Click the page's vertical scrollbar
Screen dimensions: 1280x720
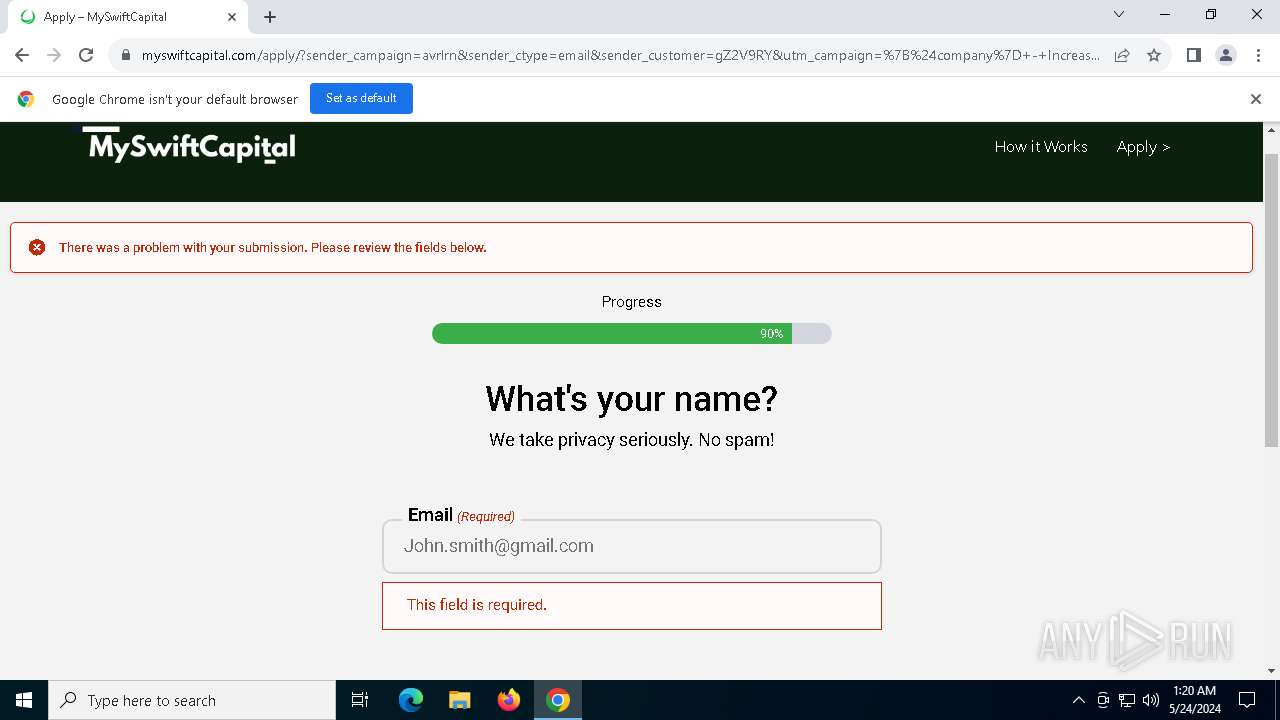click(x=1272, y=300)
